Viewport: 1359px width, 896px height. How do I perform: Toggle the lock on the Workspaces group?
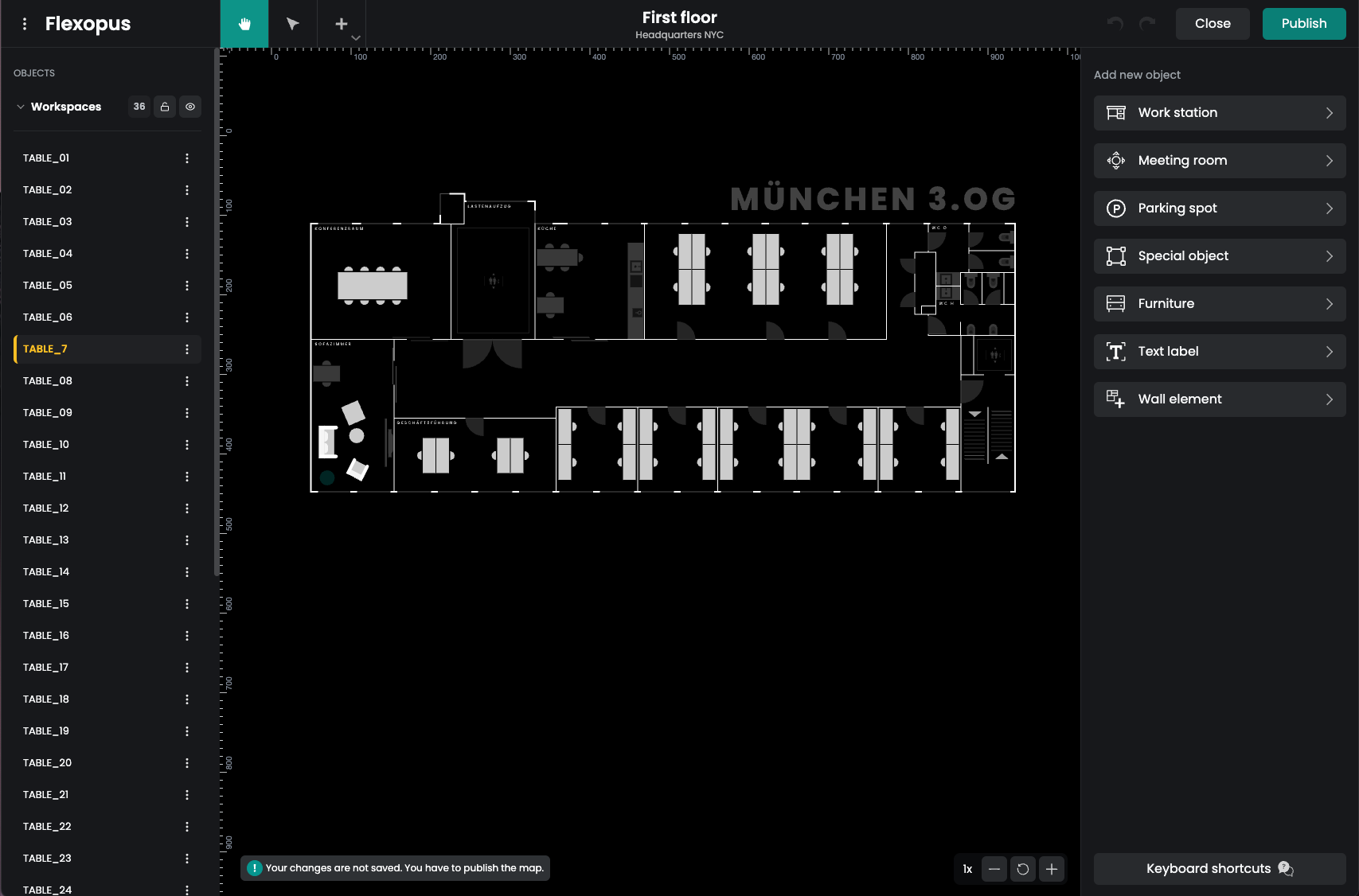tap(165, 106)
